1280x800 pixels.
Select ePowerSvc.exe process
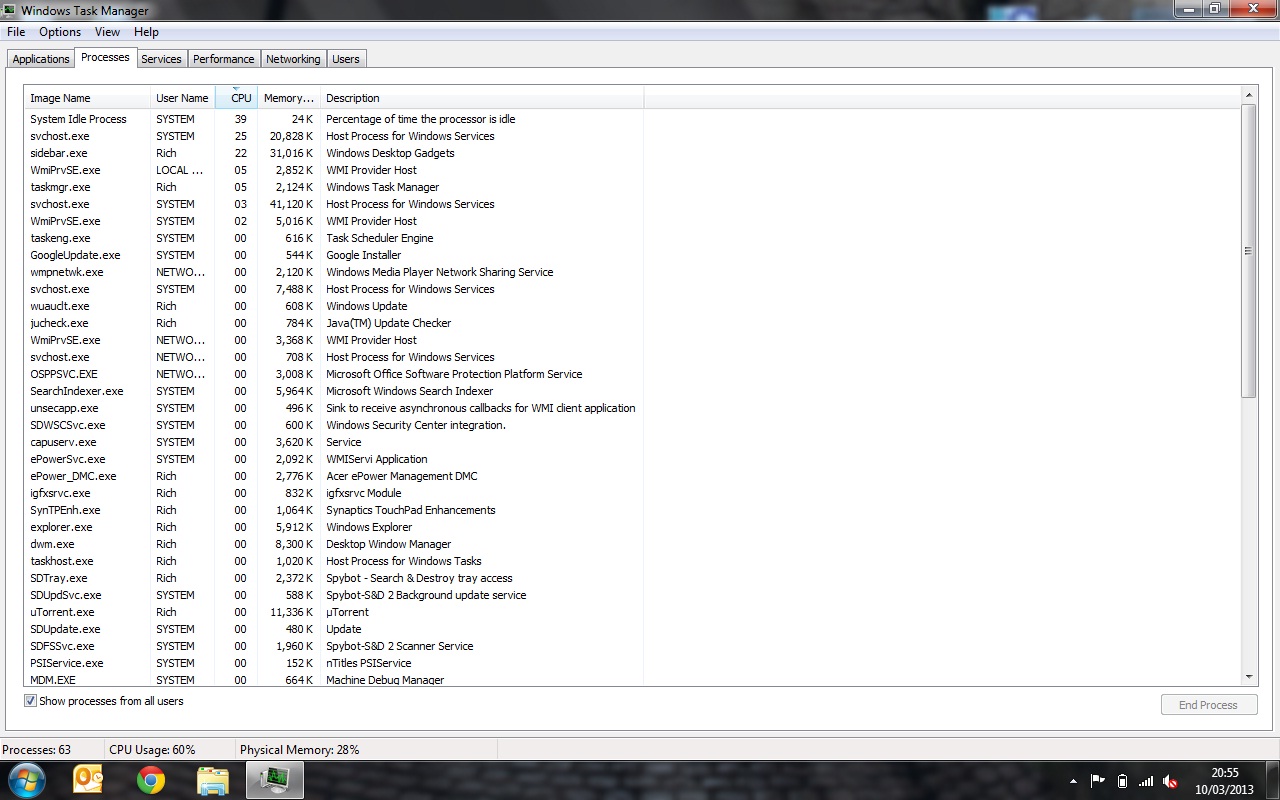click(x=334, y=459)
